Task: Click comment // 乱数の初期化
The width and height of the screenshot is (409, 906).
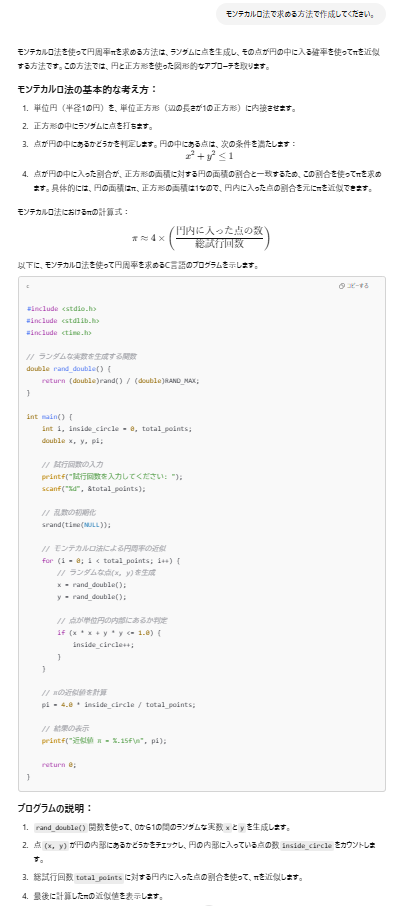Action: tap(68, 513)
